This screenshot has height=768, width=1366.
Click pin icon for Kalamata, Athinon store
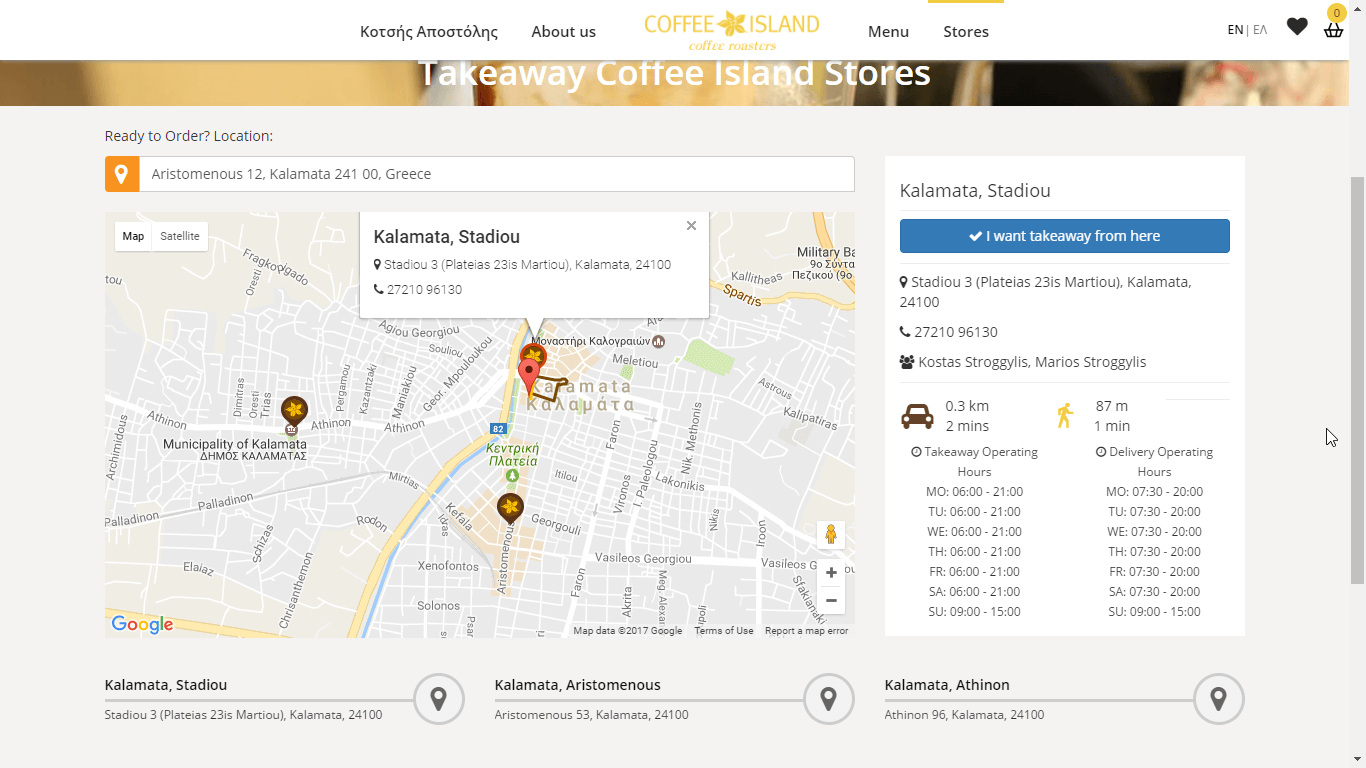click(x=1218, y=698)
